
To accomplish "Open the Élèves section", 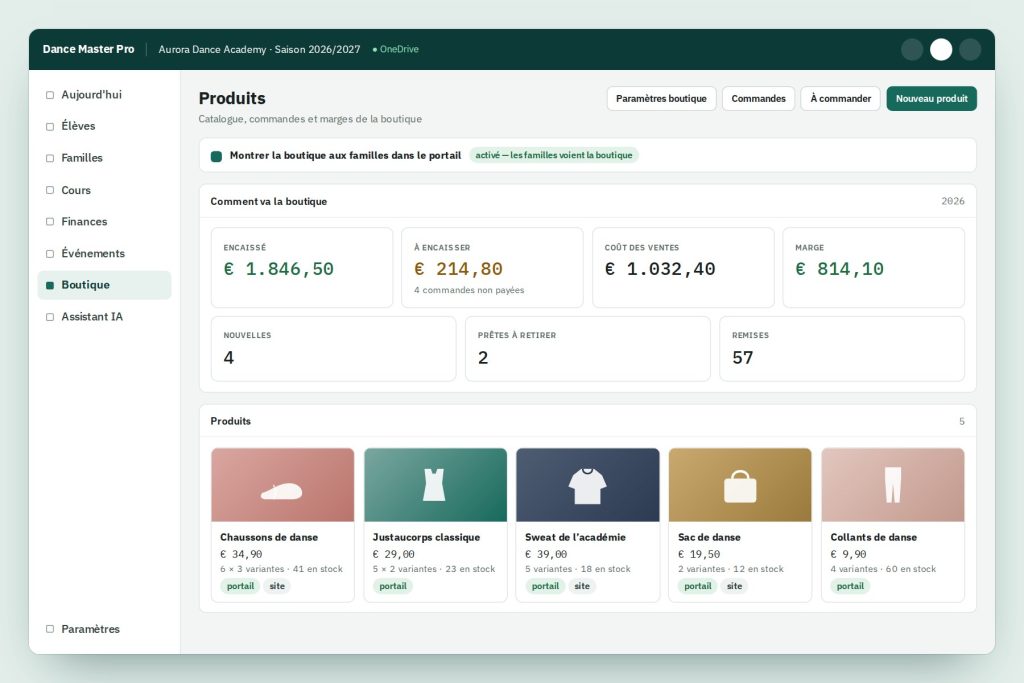I will click(104, 126).
